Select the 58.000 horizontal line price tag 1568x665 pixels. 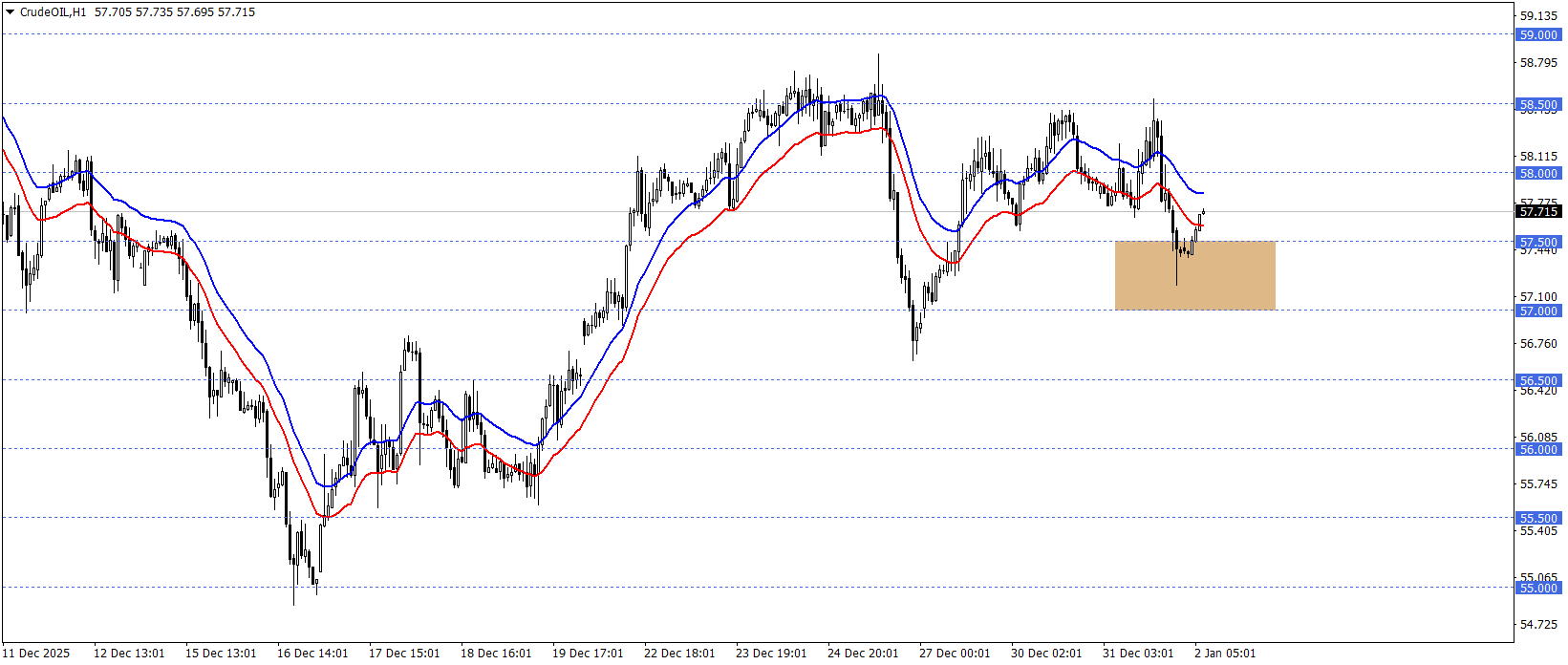click(x=1538, y=174)
